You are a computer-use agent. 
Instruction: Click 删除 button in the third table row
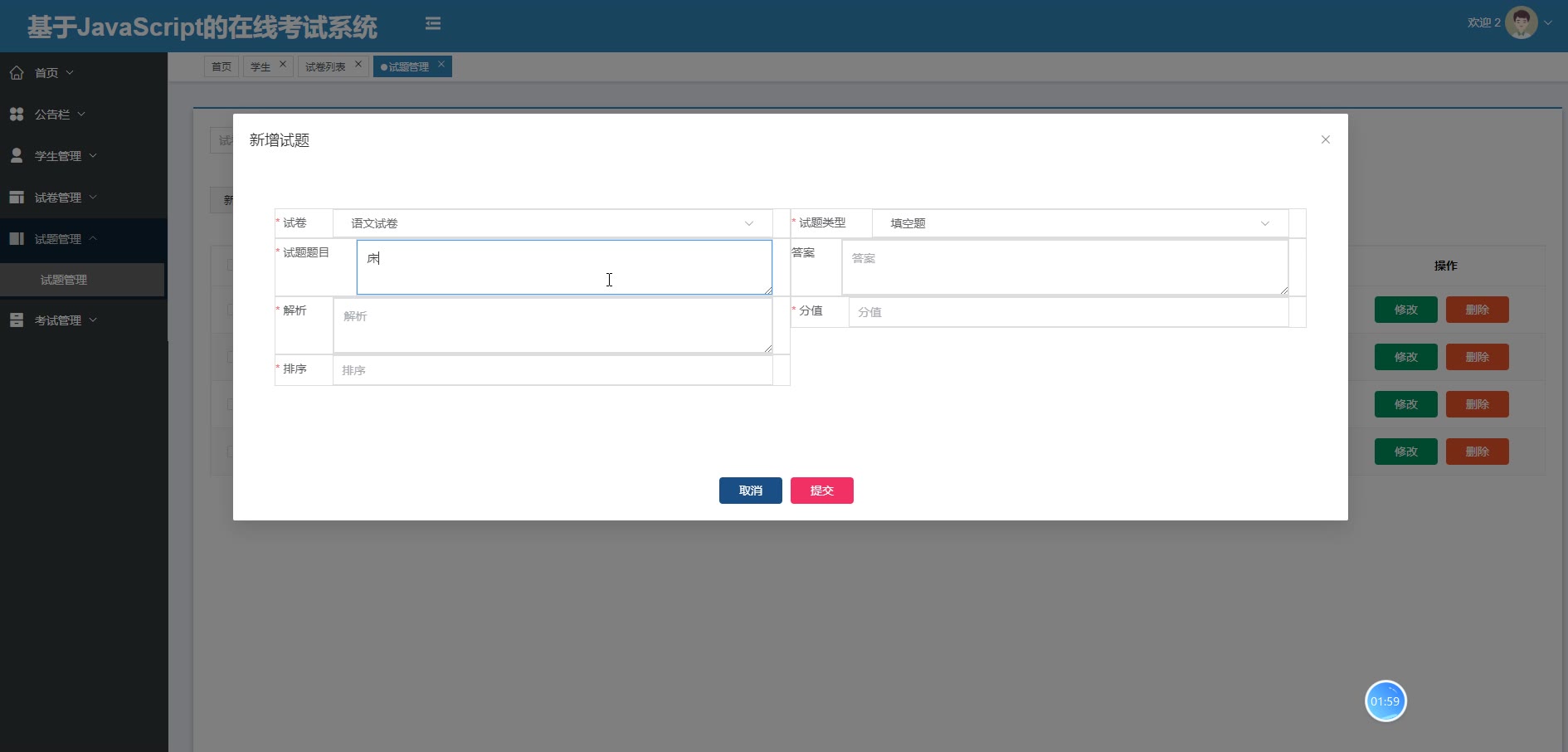click(1478, 404)
